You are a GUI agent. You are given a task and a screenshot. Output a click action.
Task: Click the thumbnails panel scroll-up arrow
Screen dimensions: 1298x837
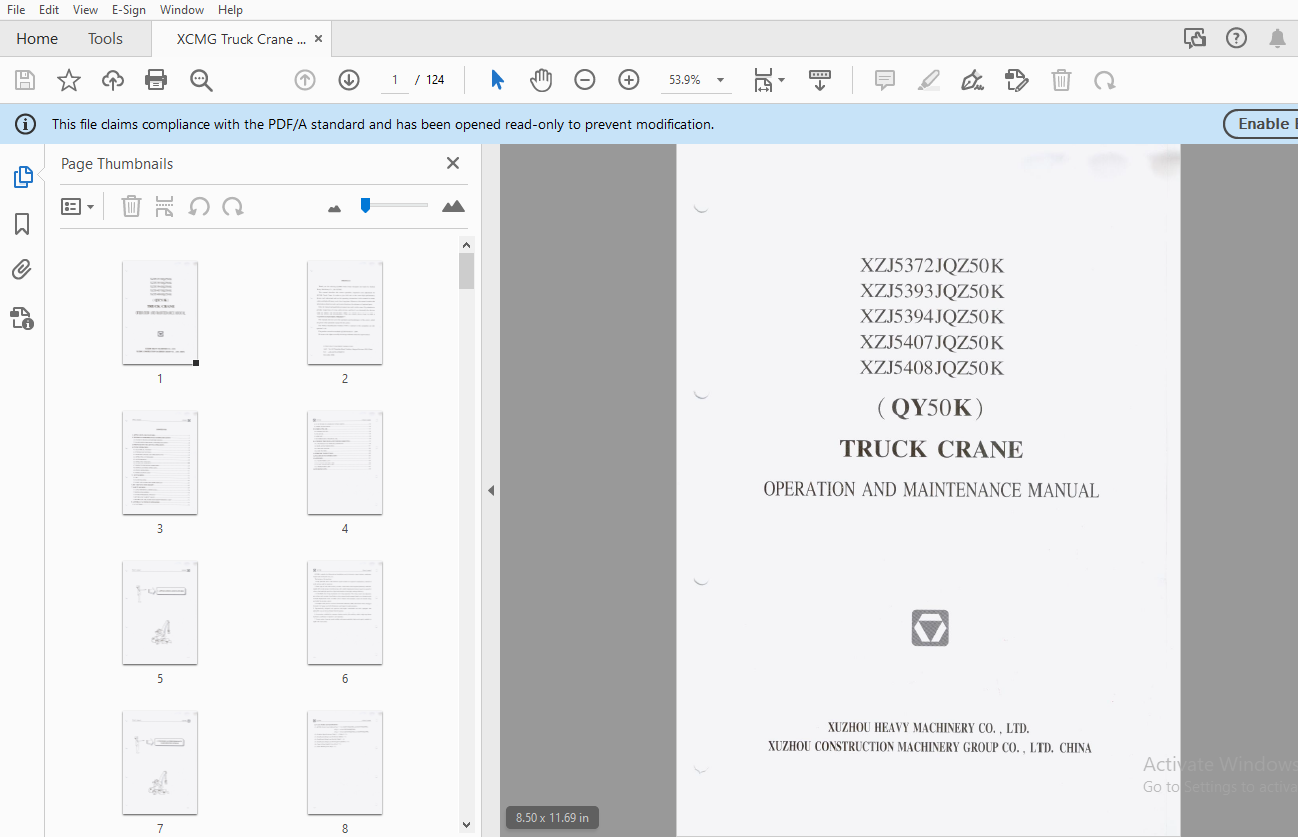[x=466, y=244]
